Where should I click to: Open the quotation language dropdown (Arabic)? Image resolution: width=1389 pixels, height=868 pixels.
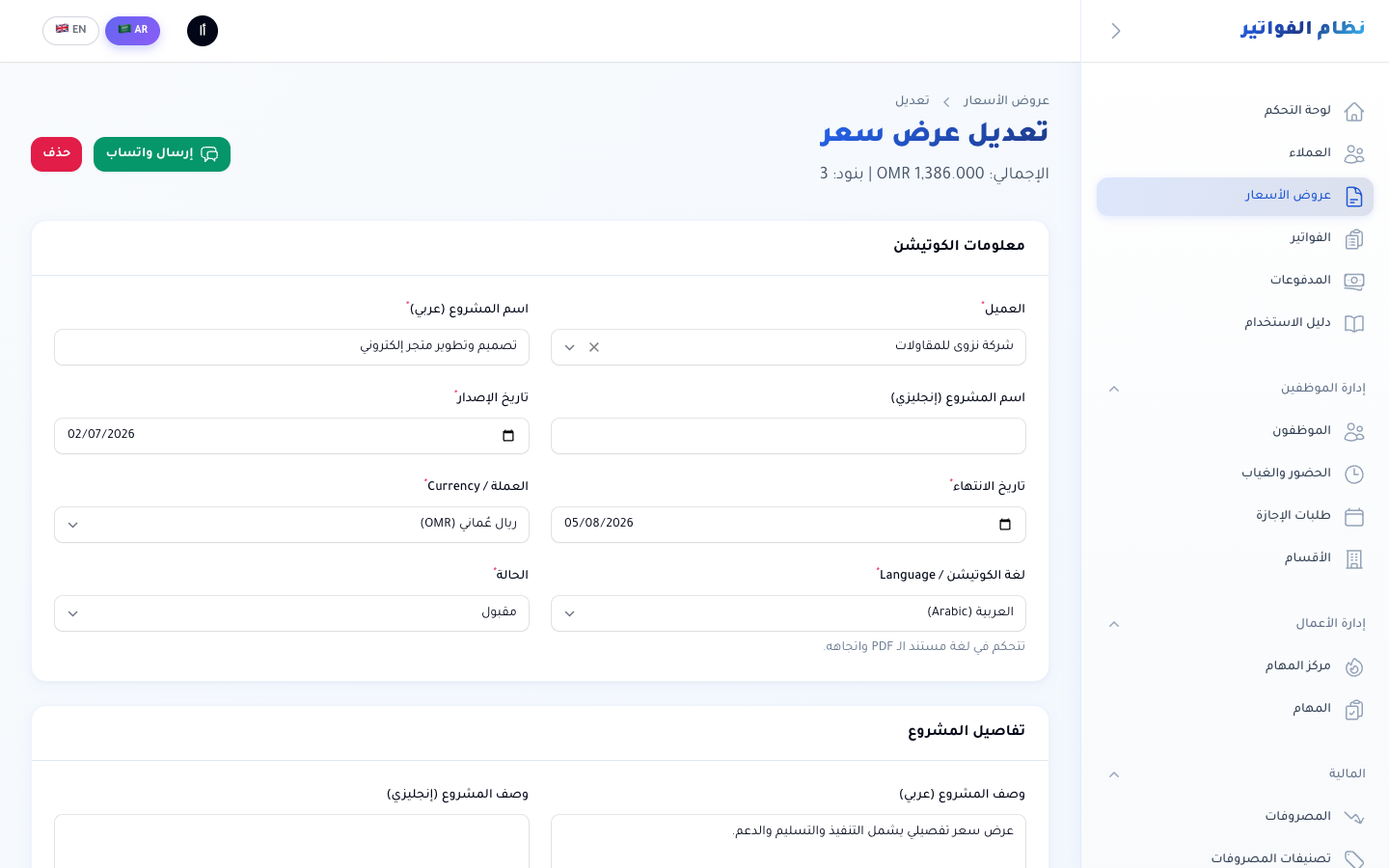coord(788,613)
